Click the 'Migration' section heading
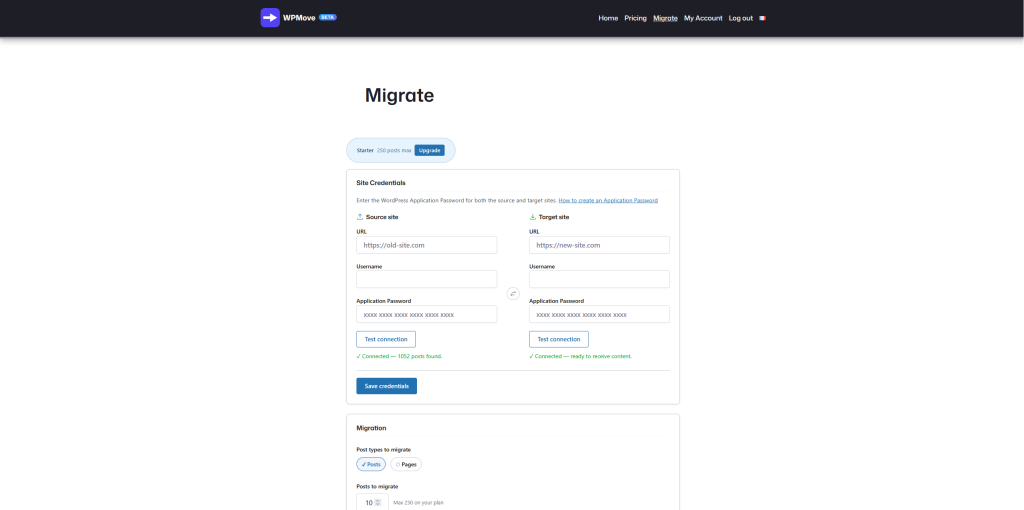Viewport: 1024px width, 510px height. coord(371,428)
